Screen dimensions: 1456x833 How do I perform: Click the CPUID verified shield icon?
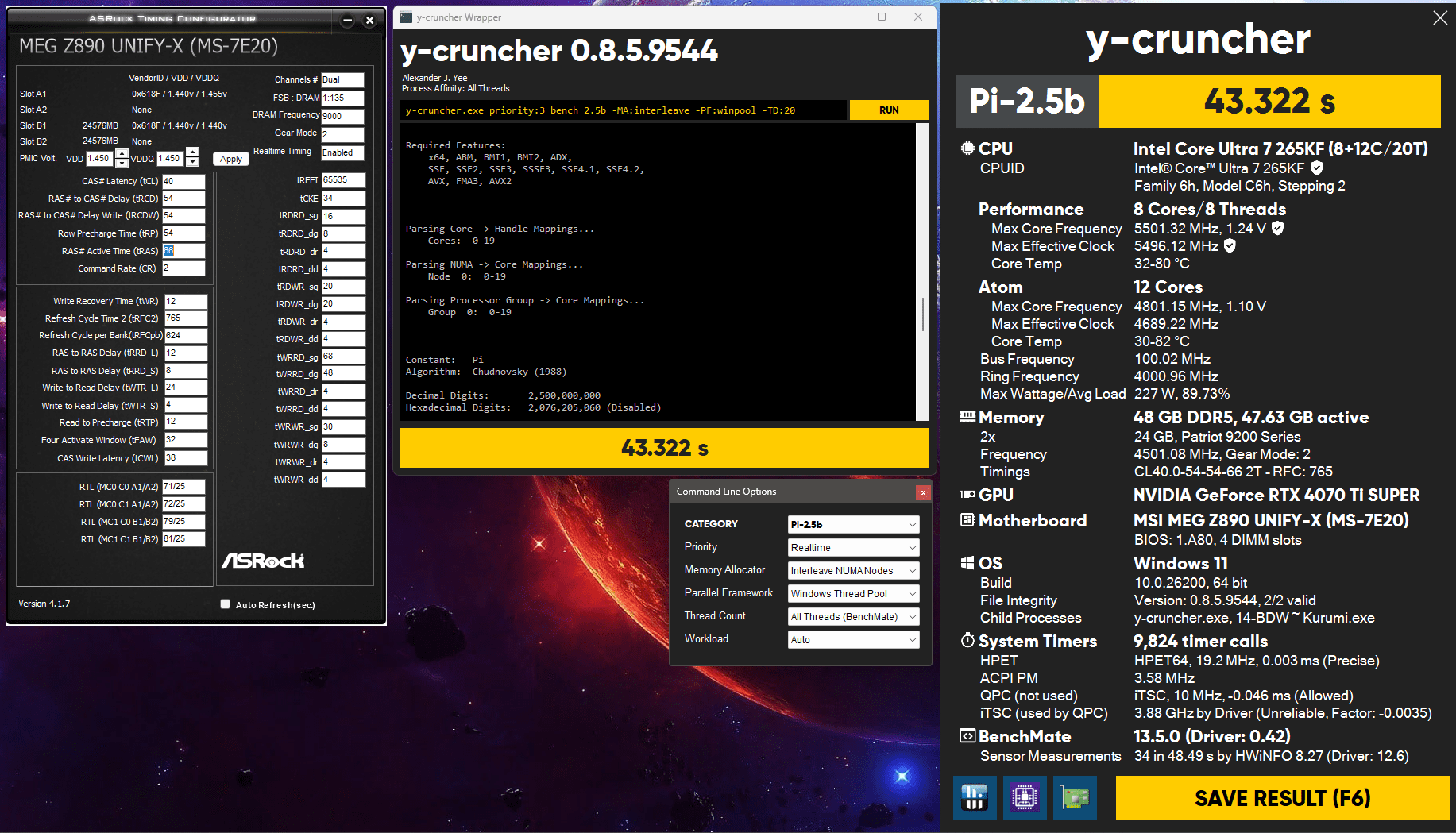pos(1316,168)
